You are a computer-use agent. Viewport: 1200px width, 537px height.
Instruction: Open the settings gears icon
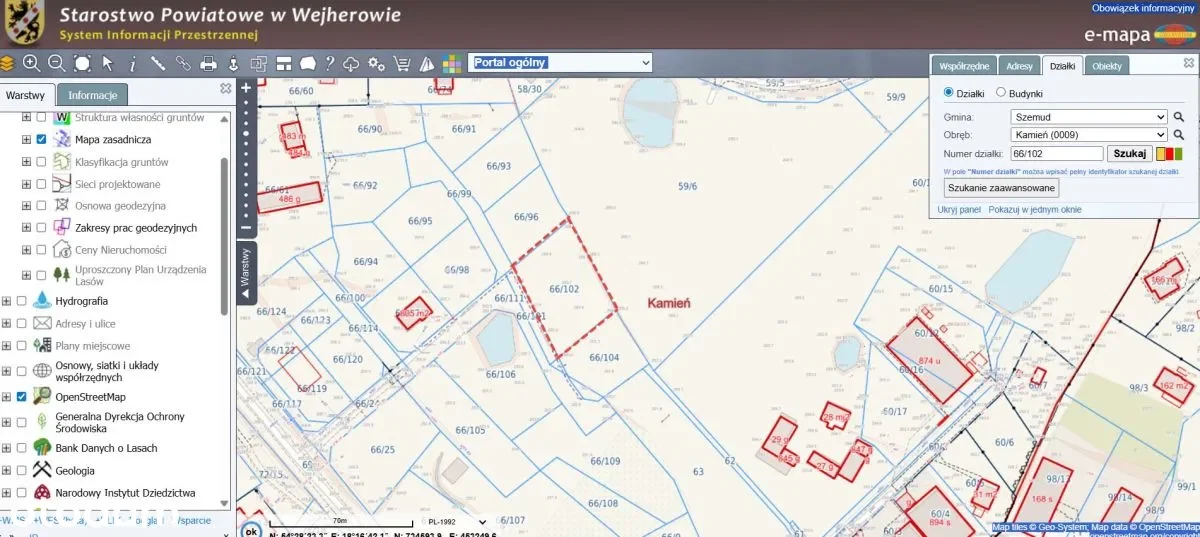[x=376, y=63]
